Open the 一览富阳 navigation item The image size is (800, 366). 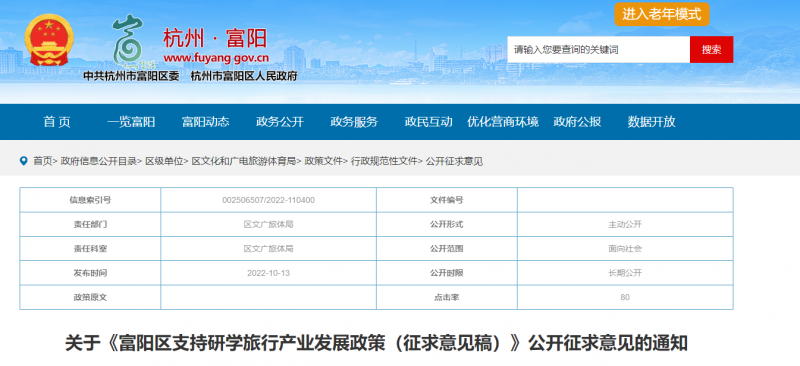pos(131,121)
